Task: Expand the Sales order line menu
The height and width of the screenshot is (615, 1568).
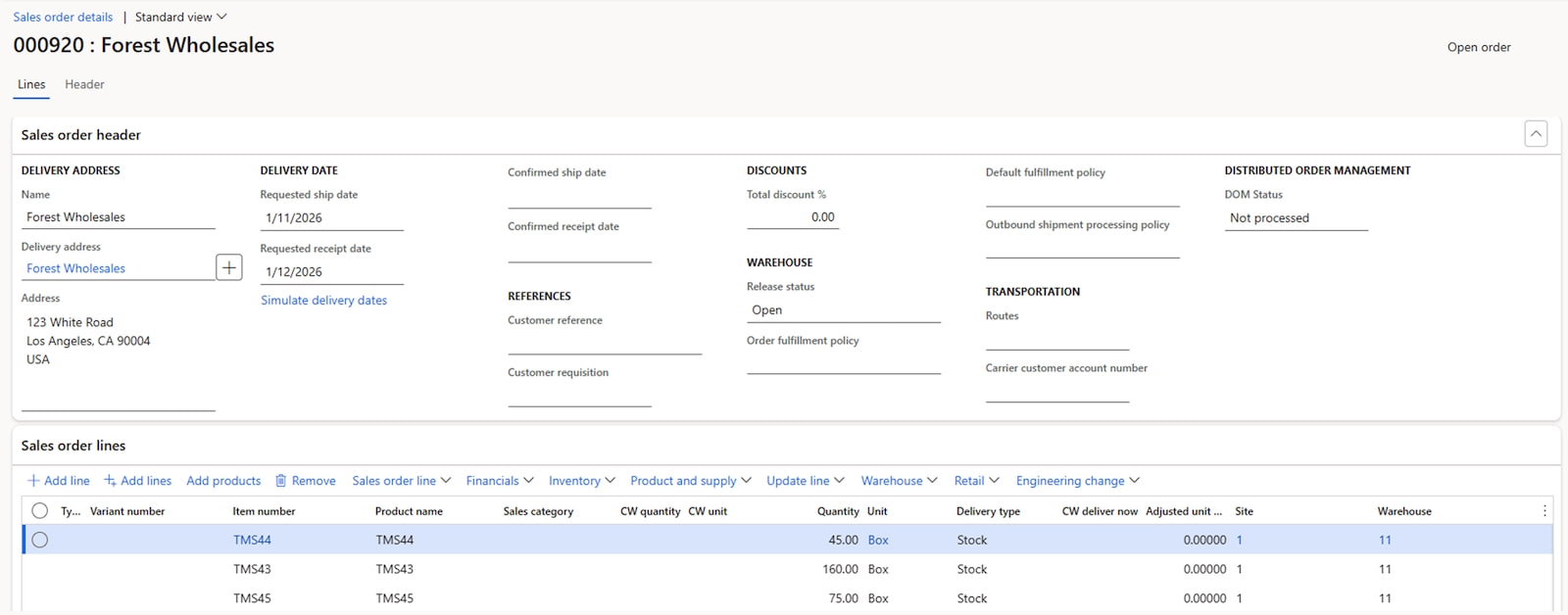Action: click(x=401, y=481)
